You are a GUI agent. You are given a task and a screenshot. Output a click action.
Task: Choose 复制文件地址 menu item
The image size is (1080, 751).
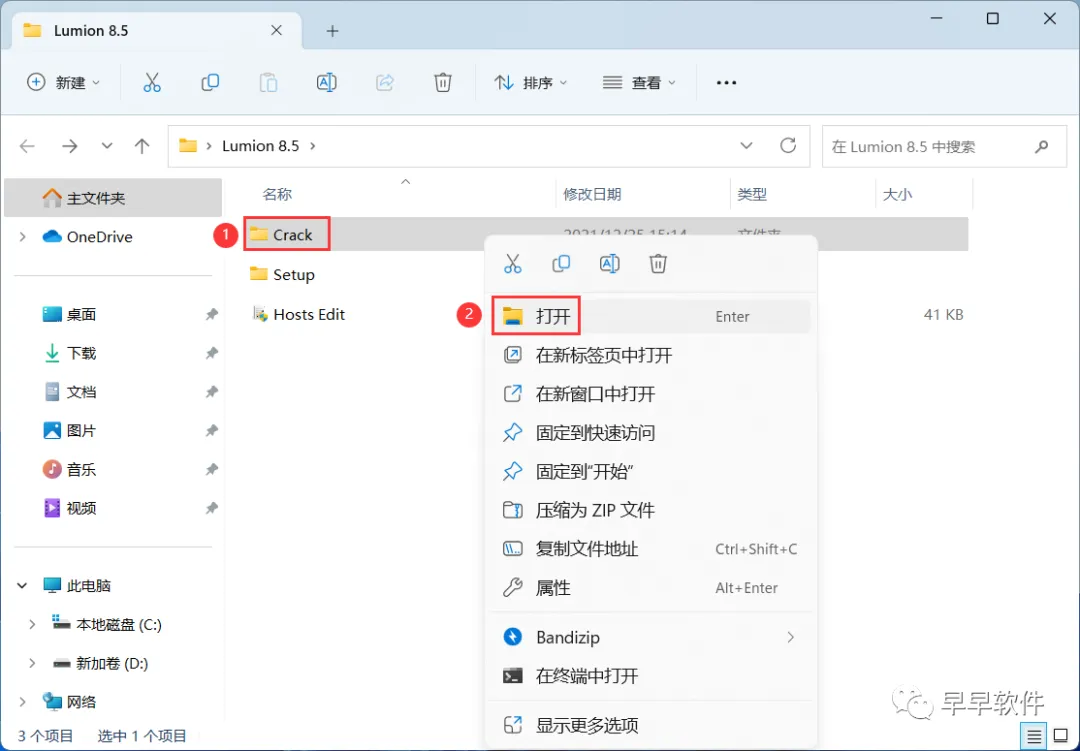coord(650,549)
